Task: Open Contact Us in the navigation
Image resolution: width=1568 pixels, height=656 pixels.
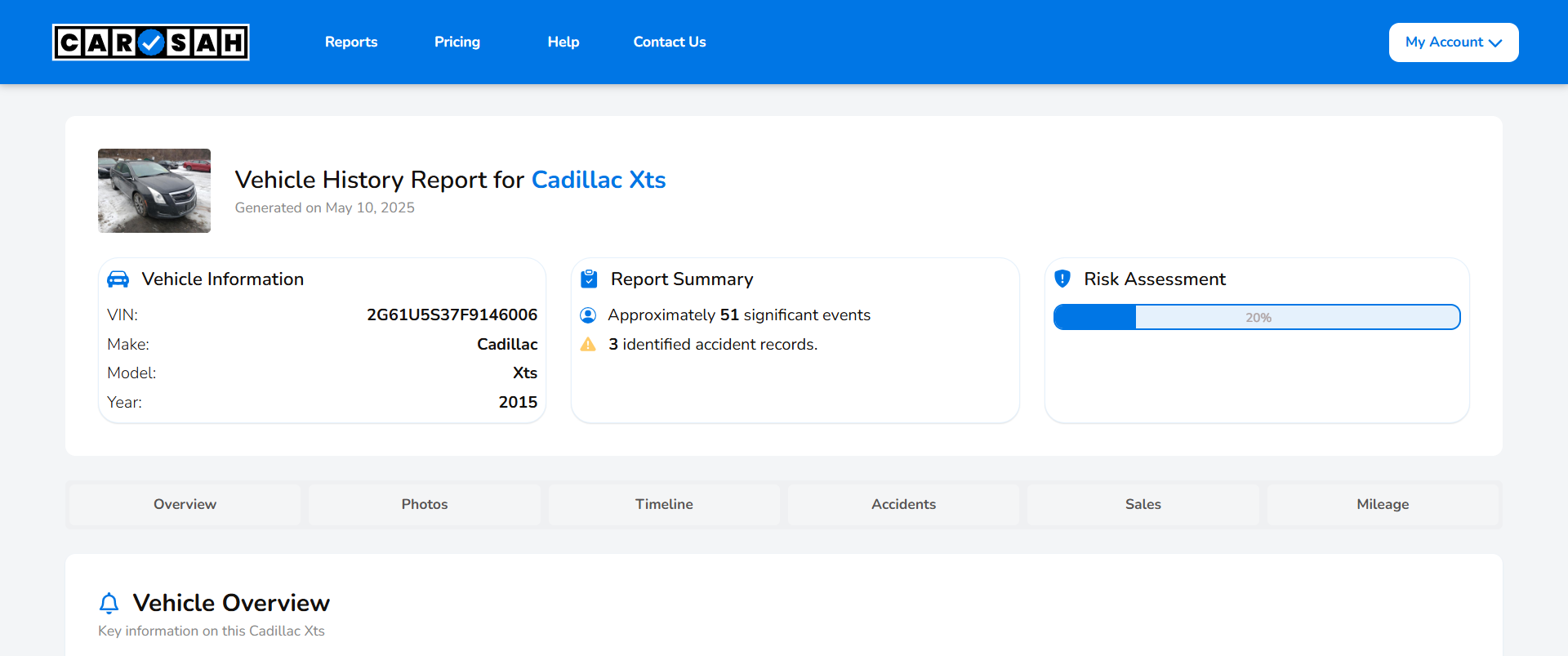Action: (670, 42)
